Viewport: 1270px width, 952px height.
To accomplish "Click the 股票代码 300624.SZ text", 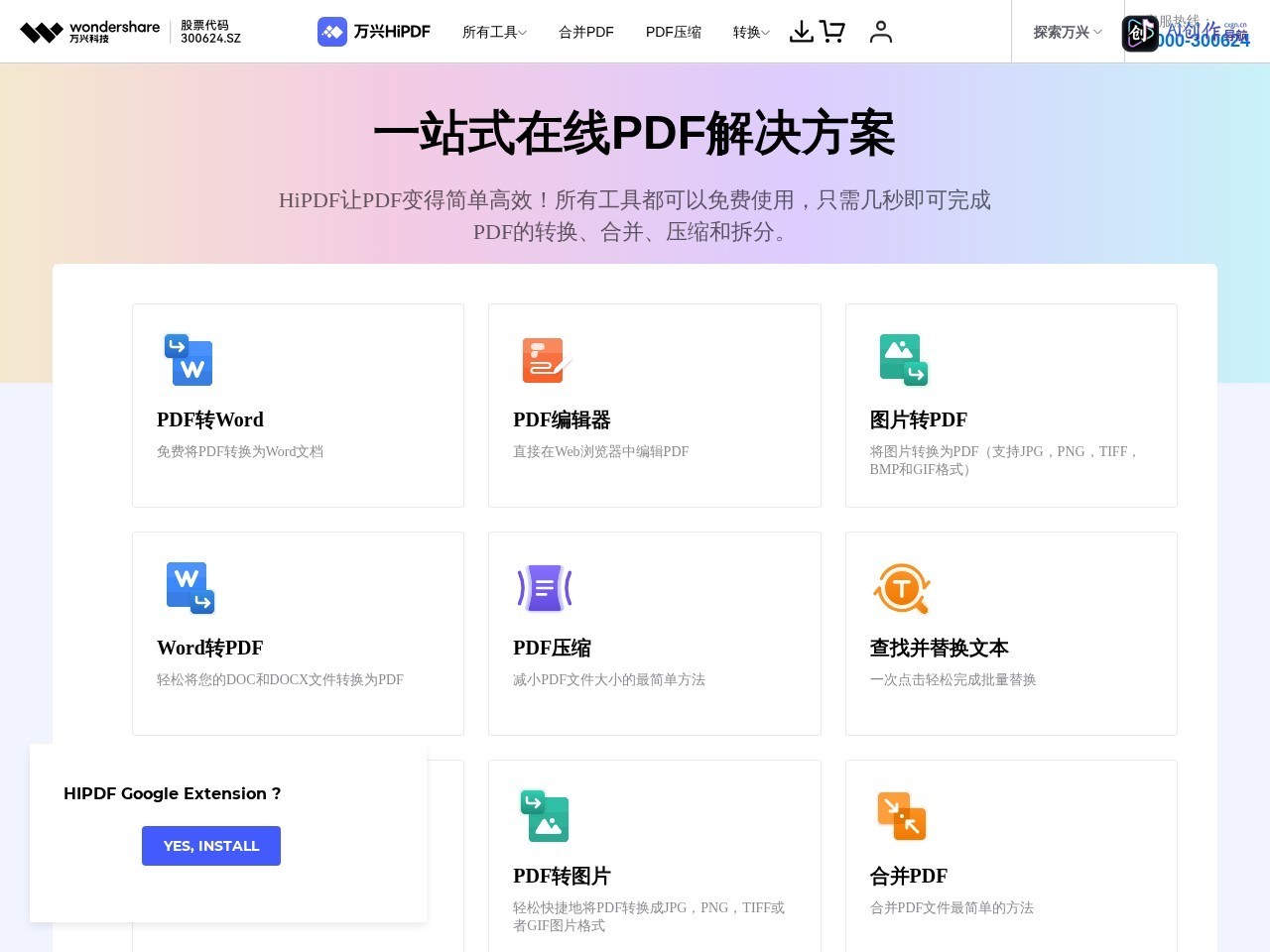I will pos(210,32).
